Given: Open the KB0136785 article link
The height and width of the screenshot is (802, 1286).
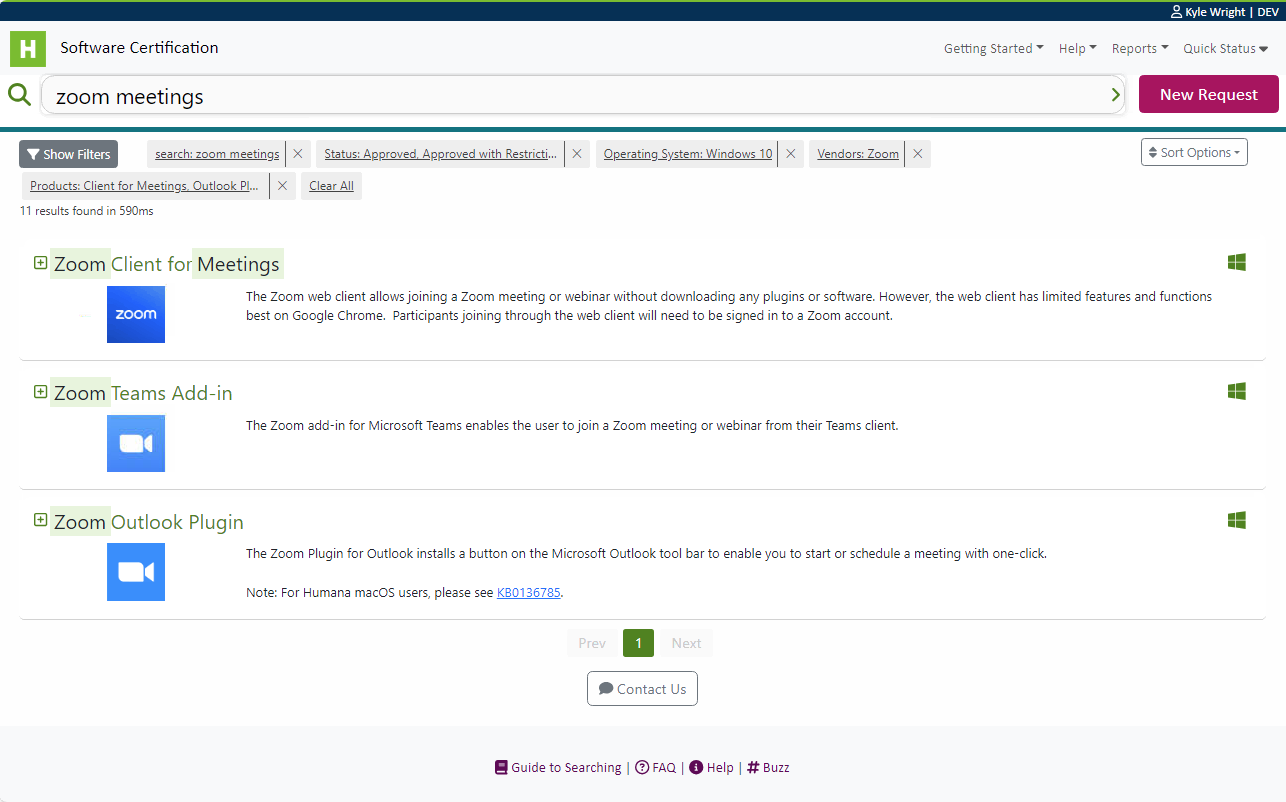Looking at the screenshot, I should pyautogui.click(x=529, y=592).
